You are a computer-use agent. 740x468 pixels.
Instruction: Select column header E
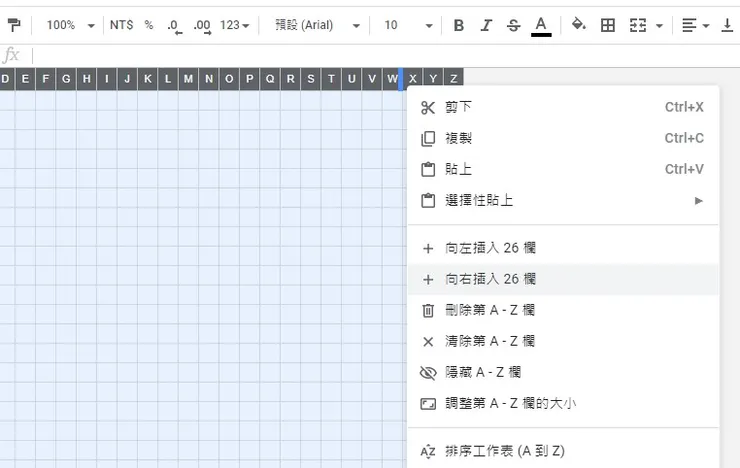25,79
